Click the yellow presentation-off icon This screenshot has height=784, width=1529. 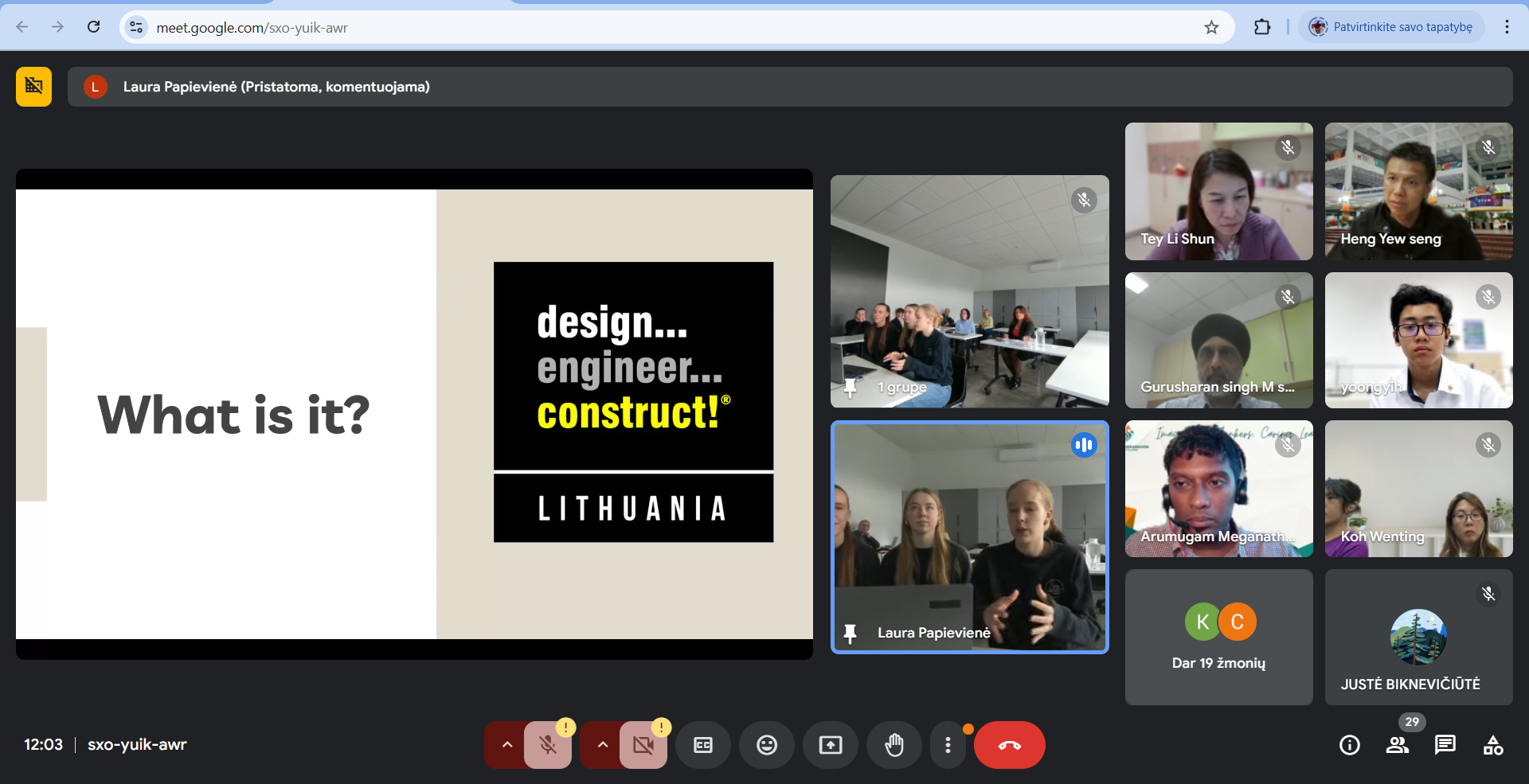coord(33,86)
